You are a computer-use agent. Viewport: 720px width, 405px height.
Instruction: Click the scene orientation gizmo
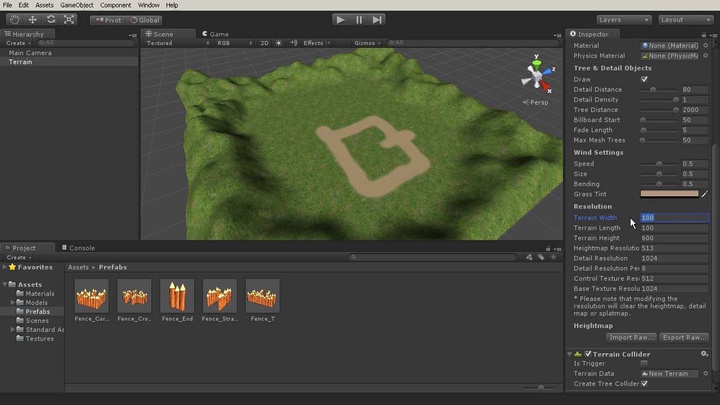tap(537, 75)
